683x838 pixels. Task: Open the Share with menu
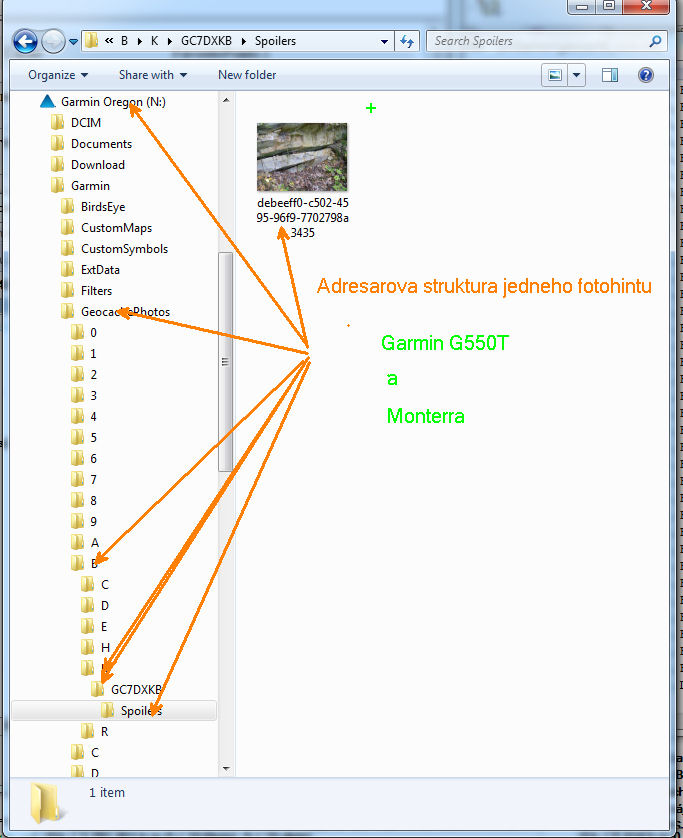(x=152, y=75)
